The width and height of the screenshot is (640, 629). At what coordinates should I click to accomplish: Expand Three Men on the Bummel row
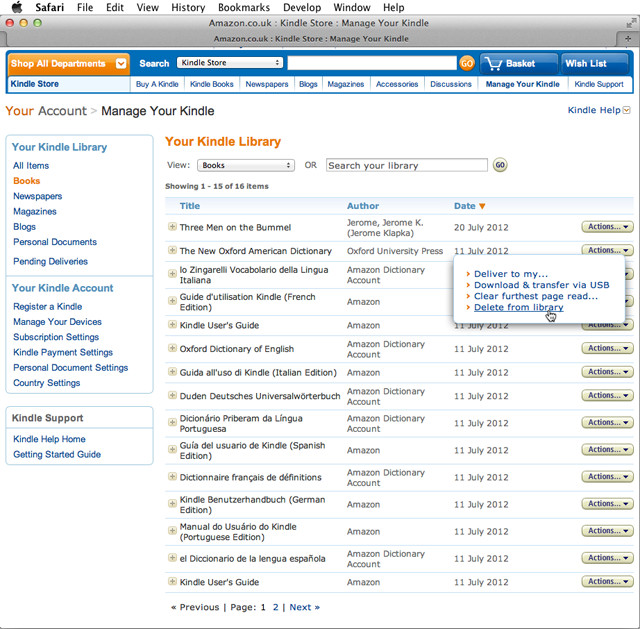tap(172, 227)
